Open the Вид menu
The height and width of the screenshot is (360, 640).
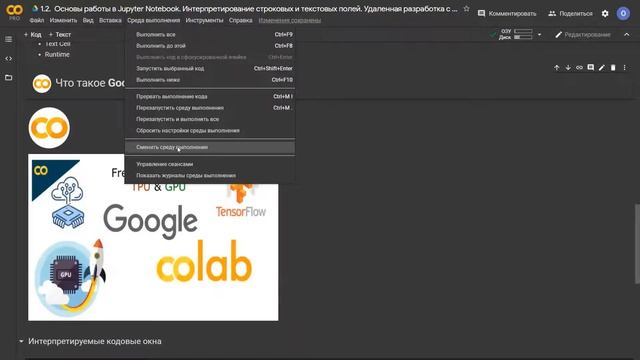88,20
